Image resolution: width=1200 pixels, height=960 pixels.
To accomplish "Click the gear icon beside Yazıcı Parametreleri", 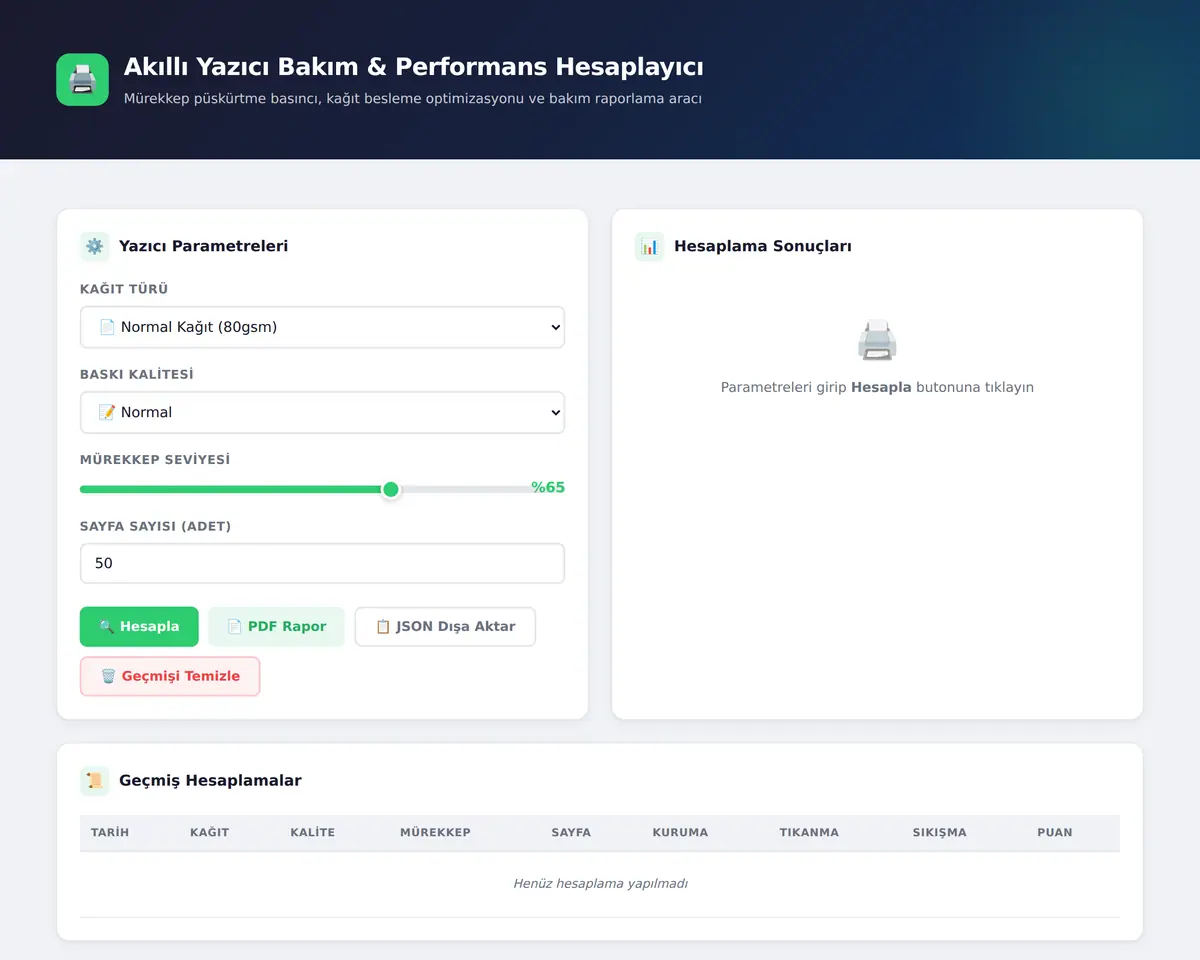I will pos(95,246).
